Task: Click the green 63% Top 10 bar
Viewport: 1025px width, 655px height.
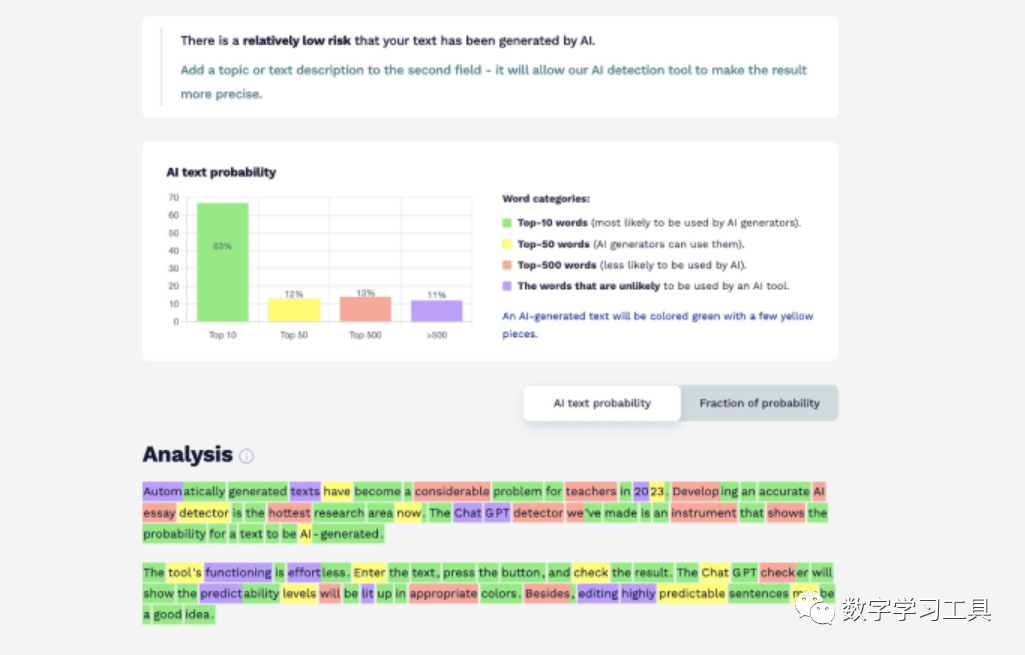Action: tap(222, 262)
